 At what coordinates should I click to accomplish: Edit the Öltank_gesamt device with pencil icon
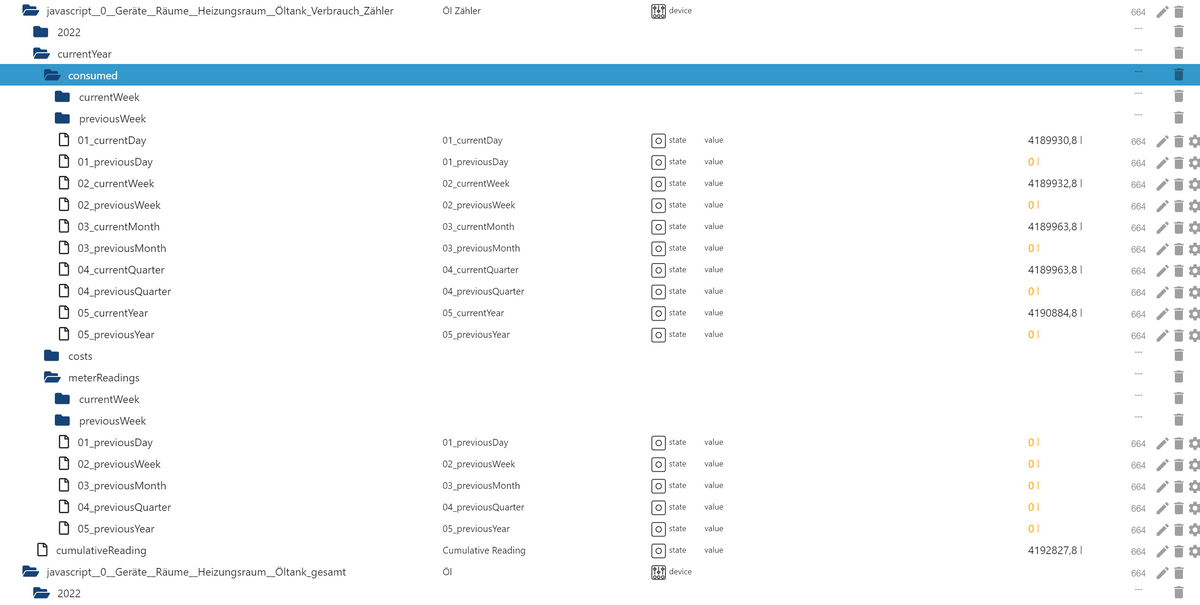pos(1162,573)
